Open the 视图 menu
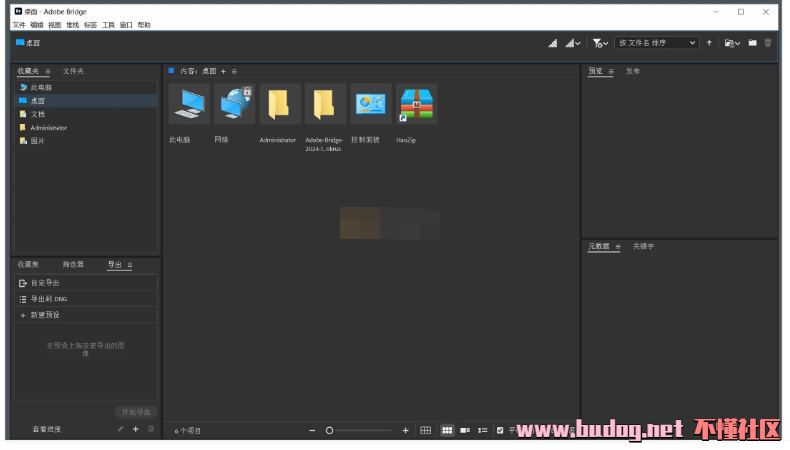The image size is (790, 450). (x=54, y=25)
